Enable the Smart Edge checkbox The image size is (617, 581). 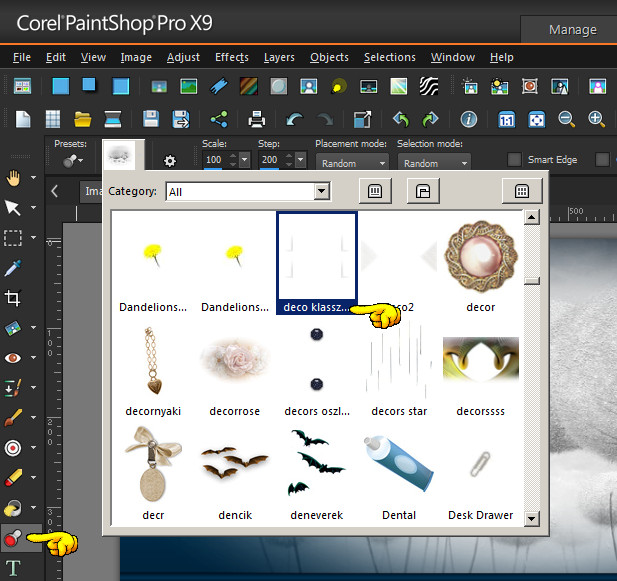point(514,159)
